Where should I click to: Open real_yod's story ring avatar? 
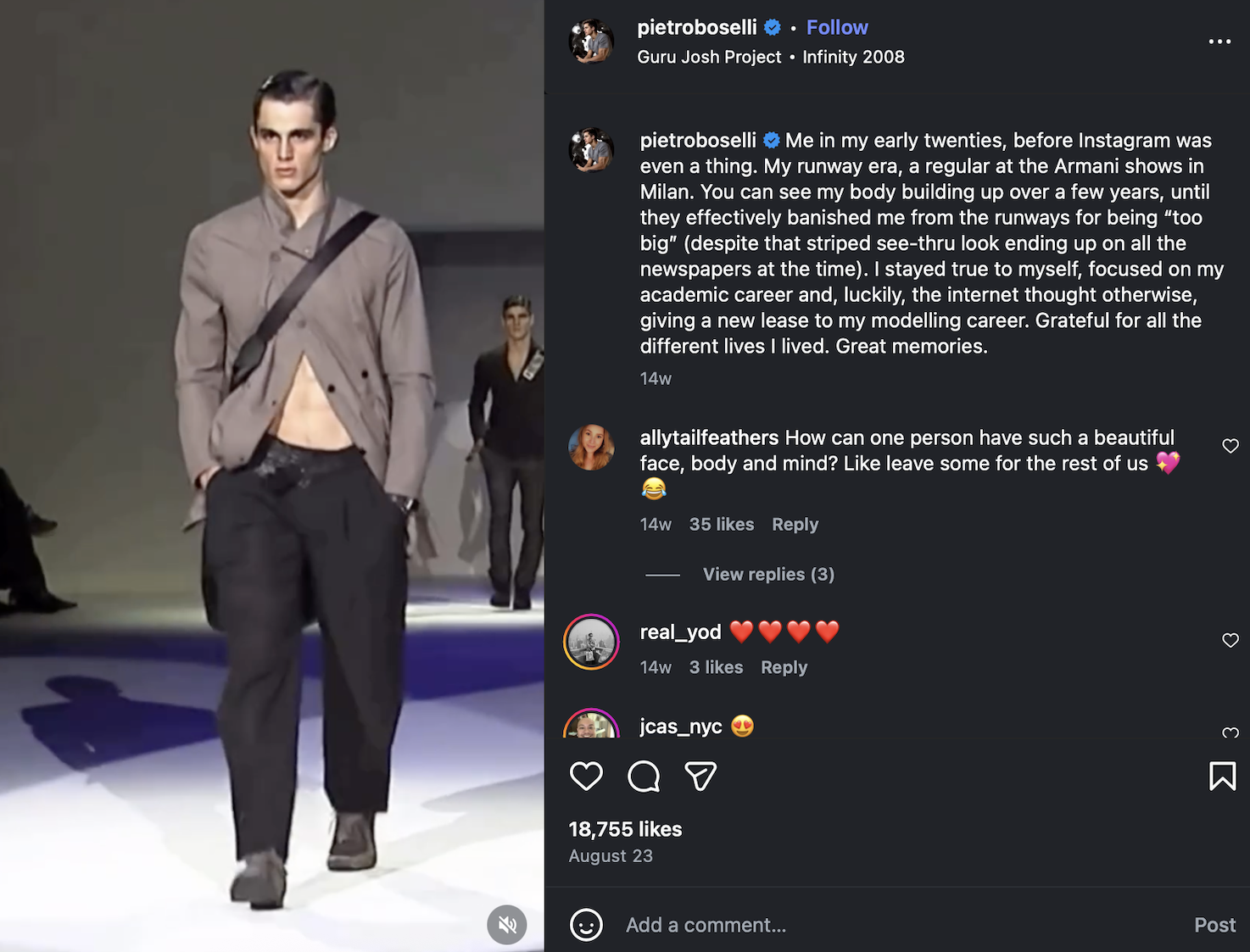click(x=591, y=642)
